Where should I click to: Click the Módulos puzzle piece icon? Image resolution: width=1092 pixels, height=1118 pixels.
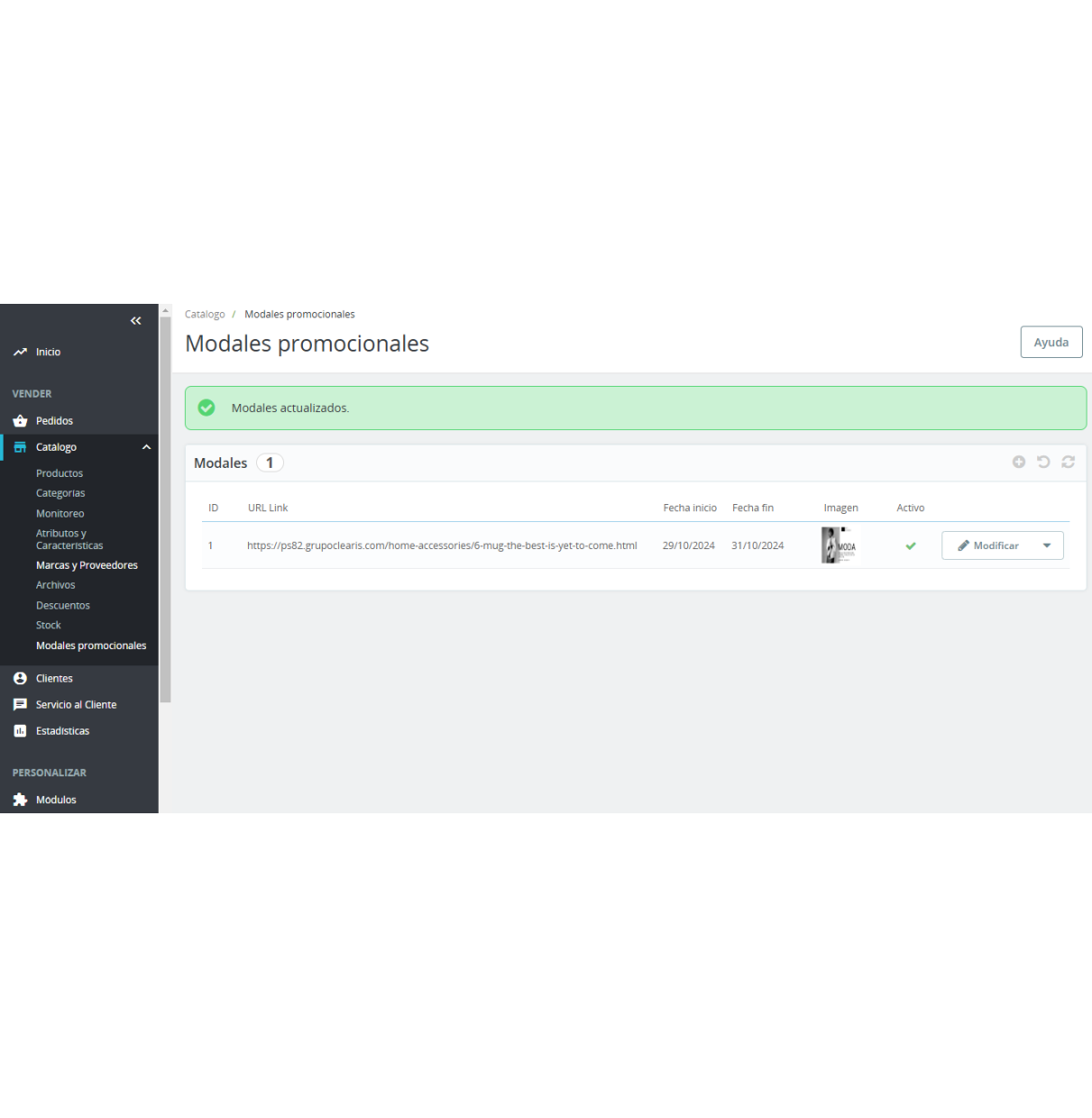(20, 800)
